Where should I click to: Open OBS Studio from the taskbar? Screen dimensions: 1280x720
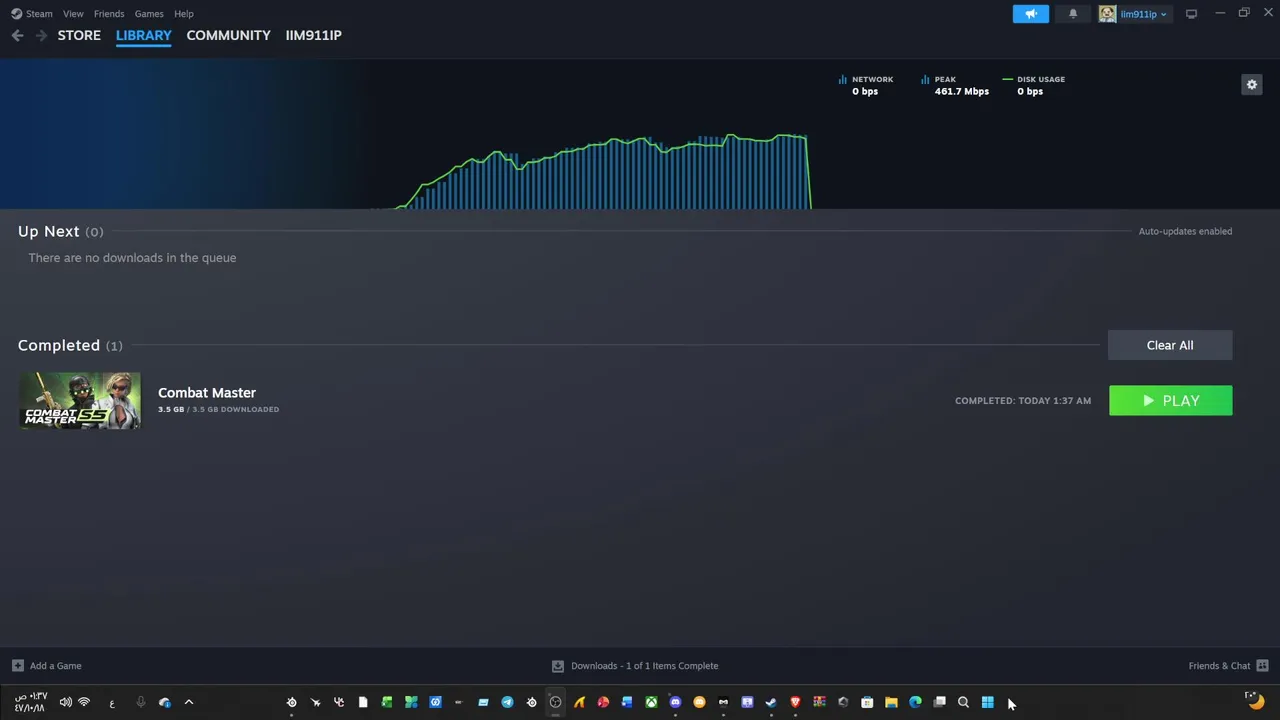555,702
